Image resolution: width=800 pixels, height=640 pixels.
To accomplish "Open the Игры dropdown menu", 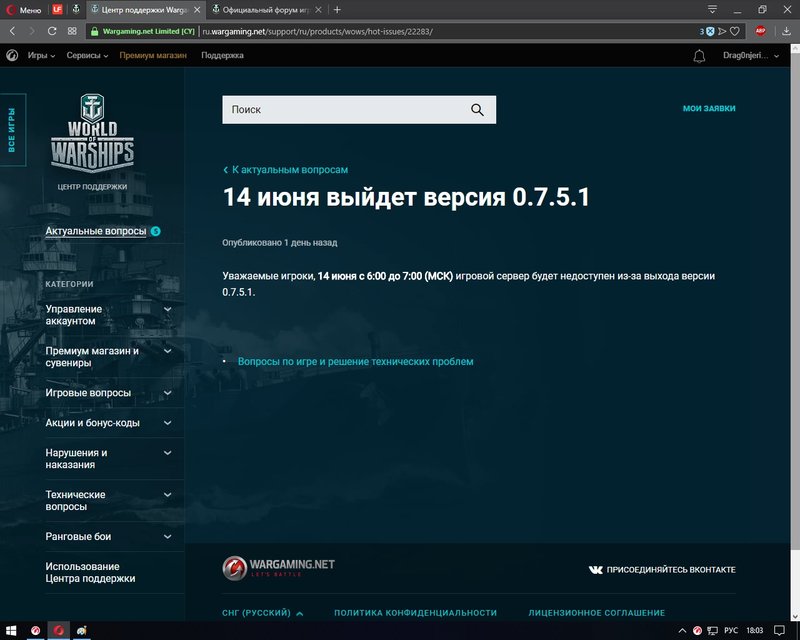I will 41,55.
